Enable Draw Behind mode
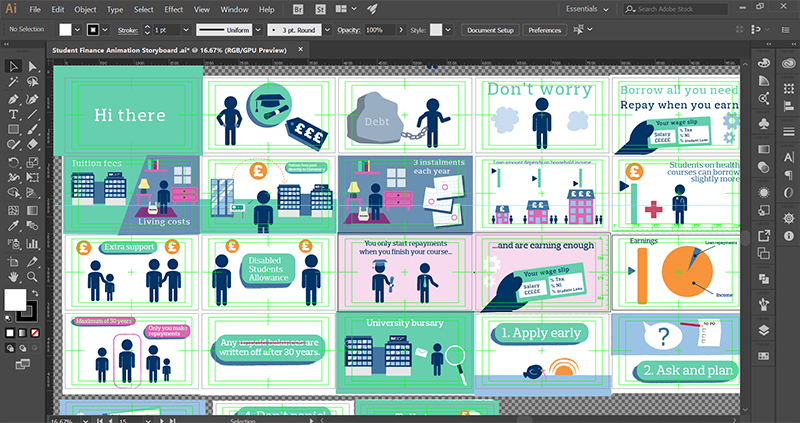Screen dimensions: 800x423 coord(22,348)
